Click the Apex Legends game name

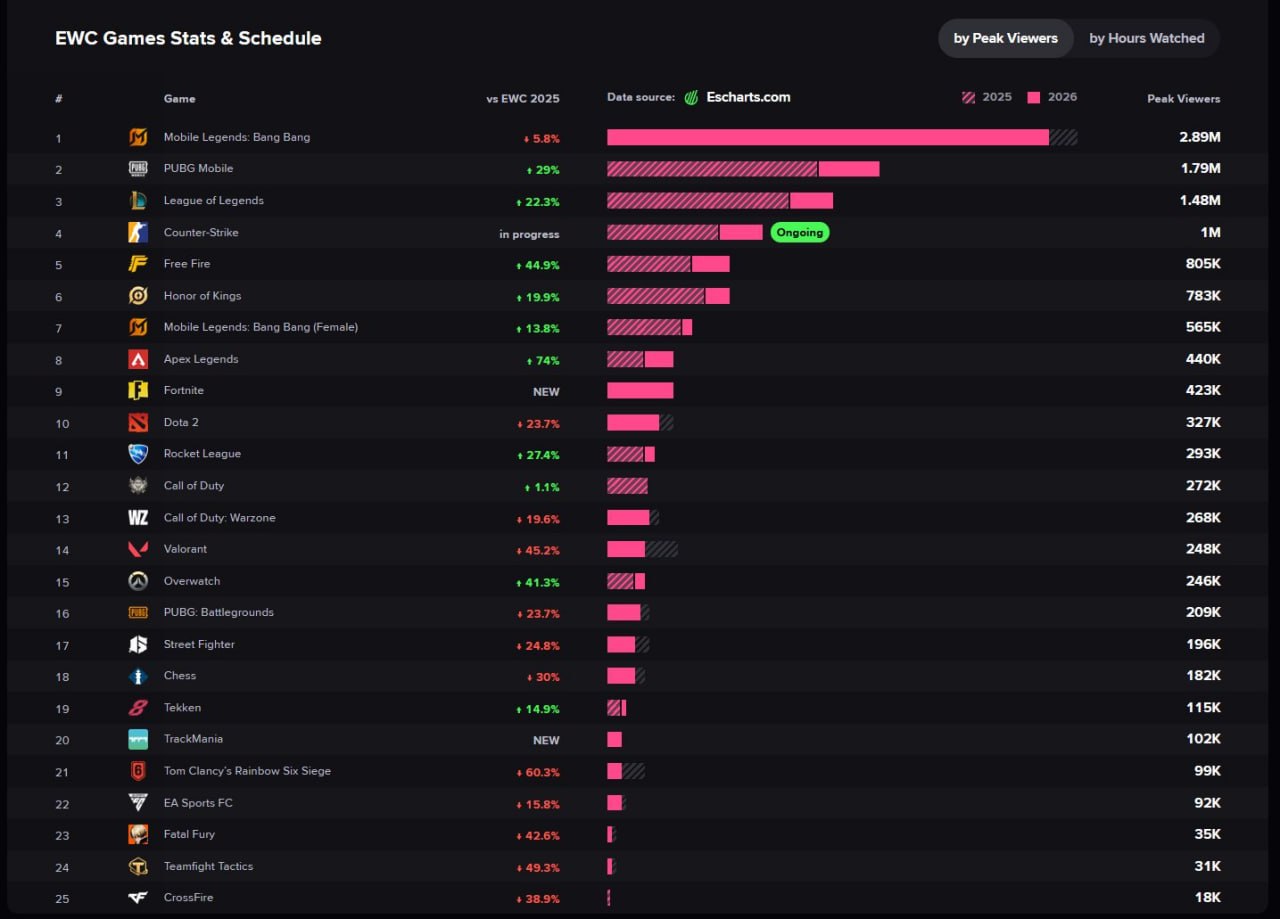click(x=201, y=359)
